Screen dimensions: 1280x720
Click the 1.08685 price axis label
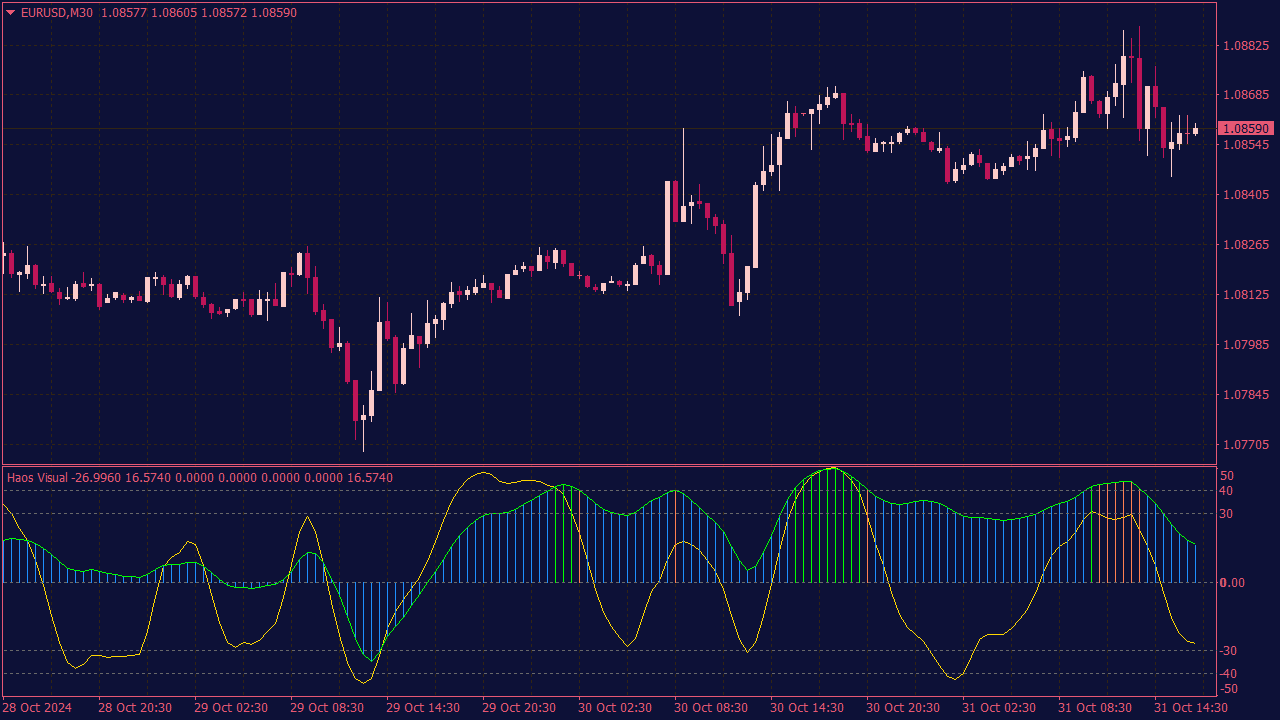1245,96
